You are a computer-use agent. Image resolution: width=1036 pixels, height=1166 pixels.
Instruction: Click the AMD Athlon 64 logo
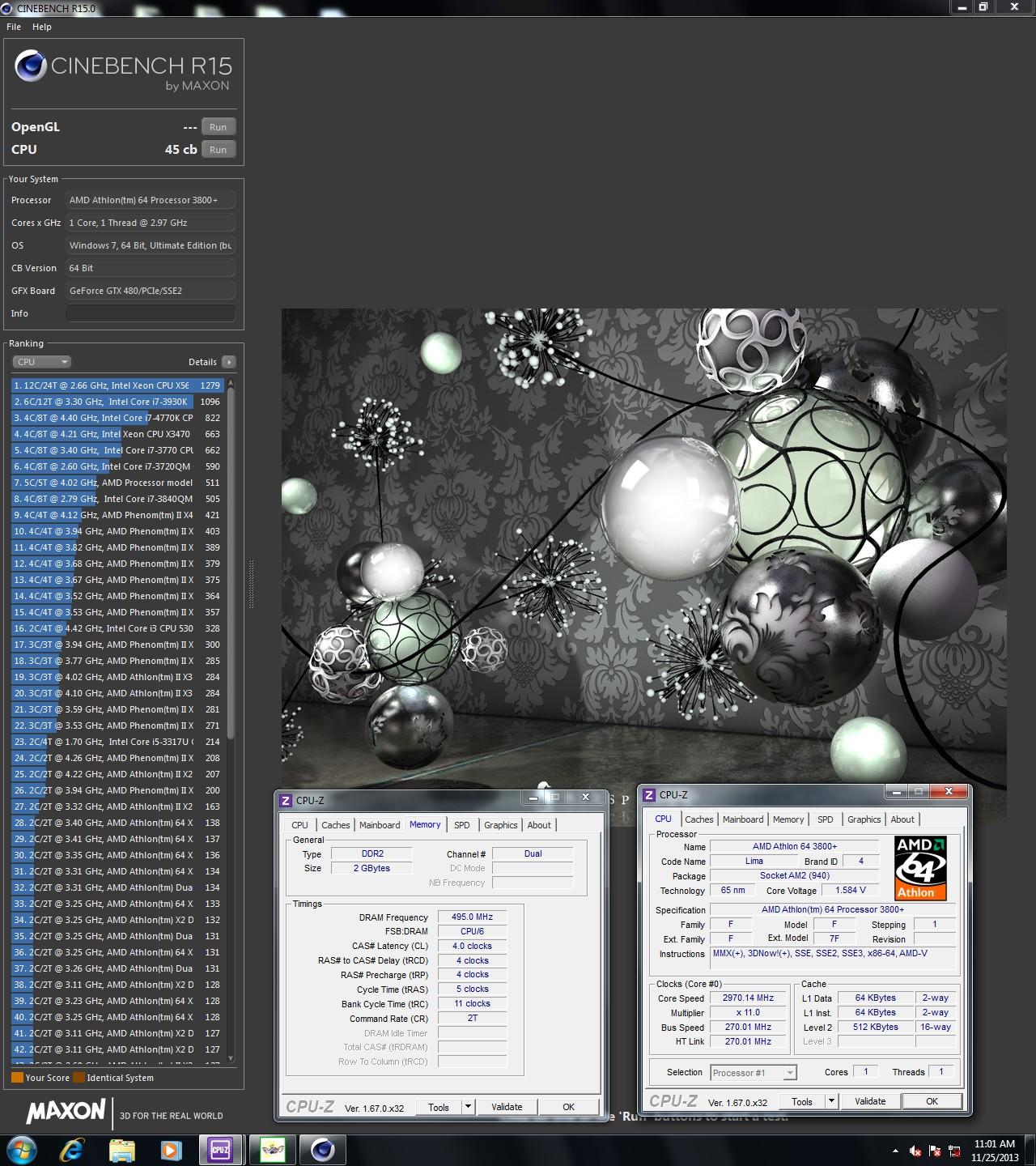pyautogui.click(x=921, y=868)
